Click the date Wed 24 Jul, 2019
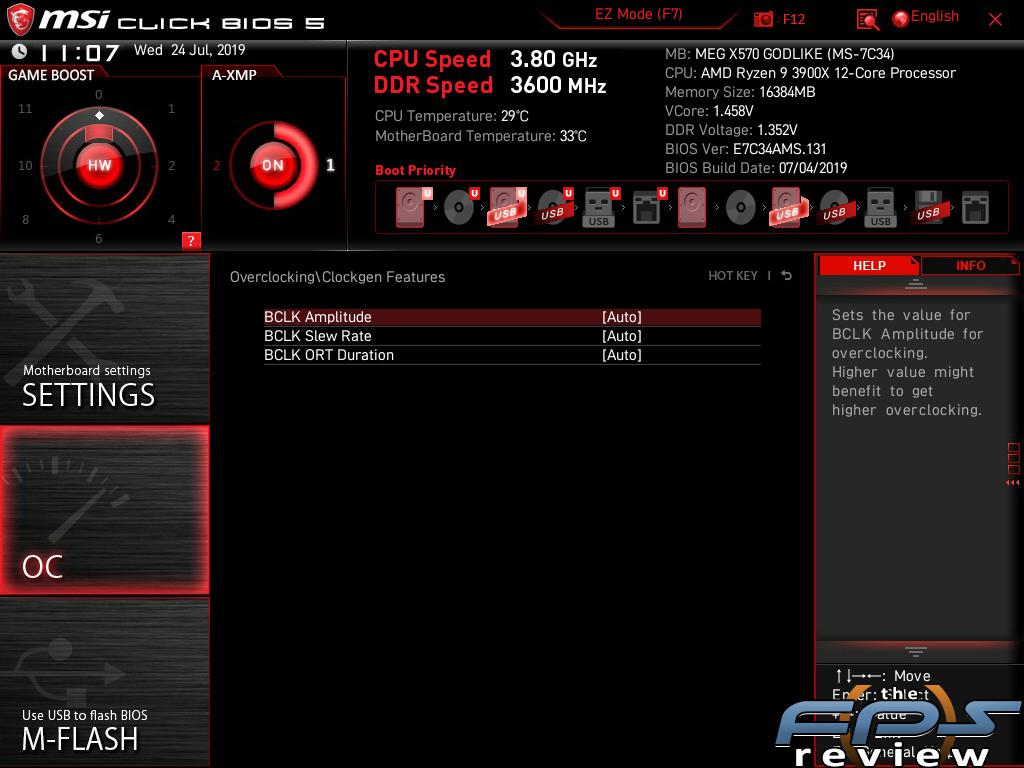The height and width of the screenshot is (768, 1024). point(189,50)
